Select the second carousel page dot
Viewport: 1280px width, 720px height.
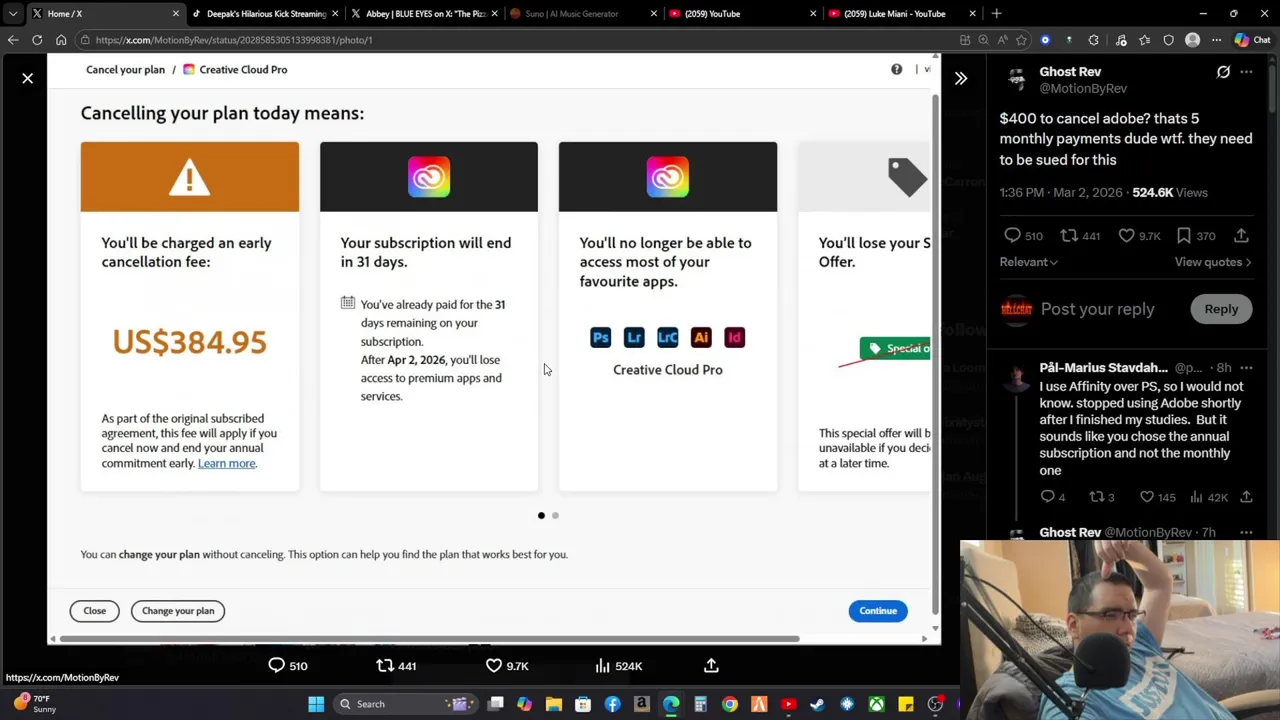click(555, 516)
